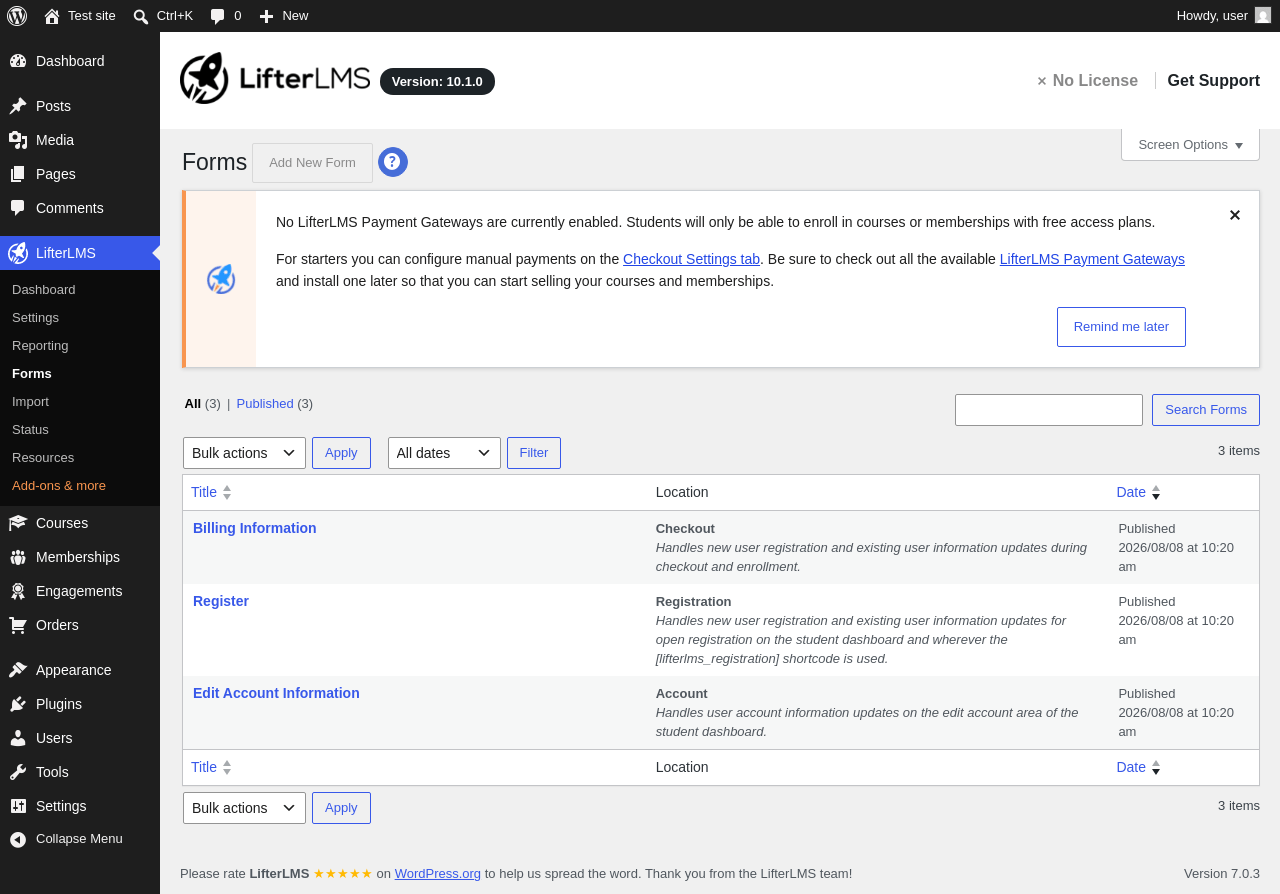Click the bottom Apply button
The height and width of the screenshot is (894, 1280).
(x=341, y=808)
